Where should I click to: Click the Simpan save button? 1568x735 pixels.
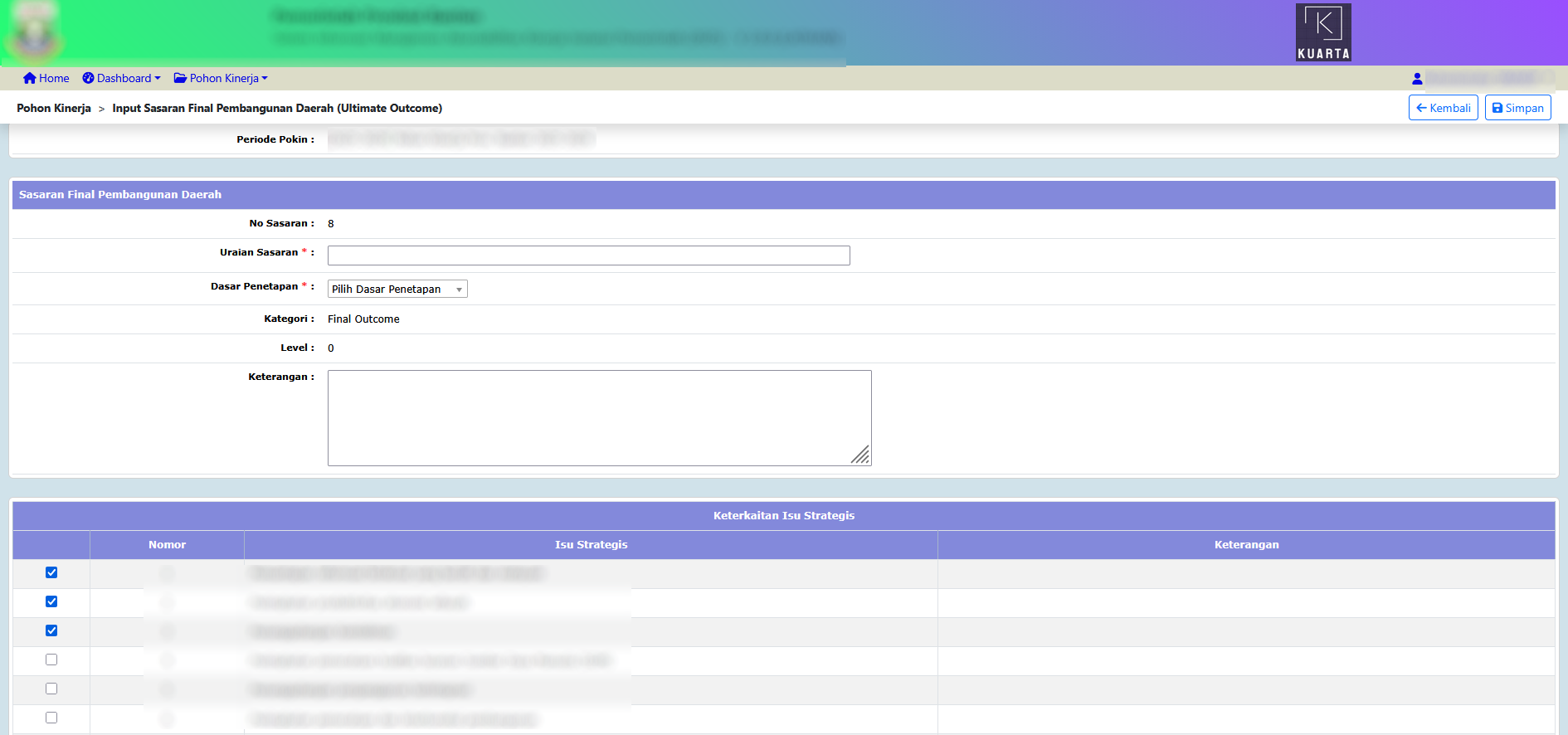[x=1517, y=108]
